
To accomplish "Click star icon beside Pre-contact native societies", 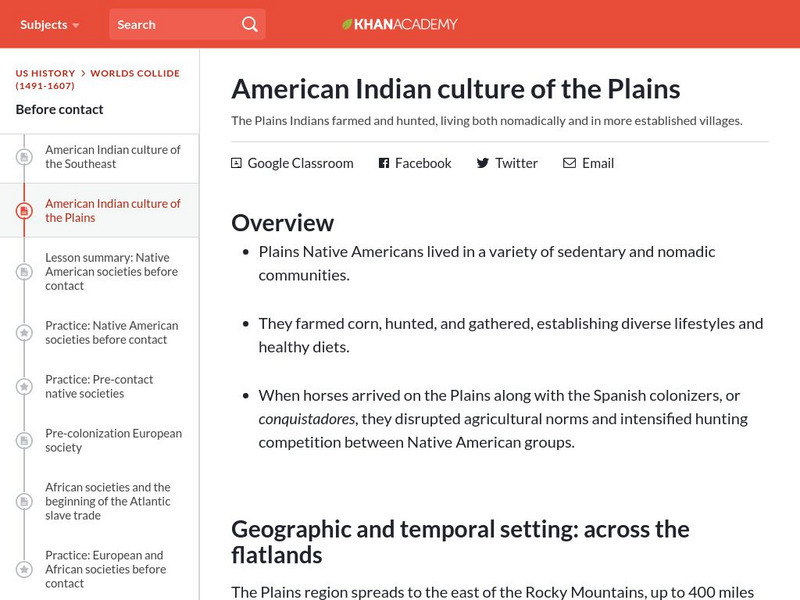I will 24,387.
